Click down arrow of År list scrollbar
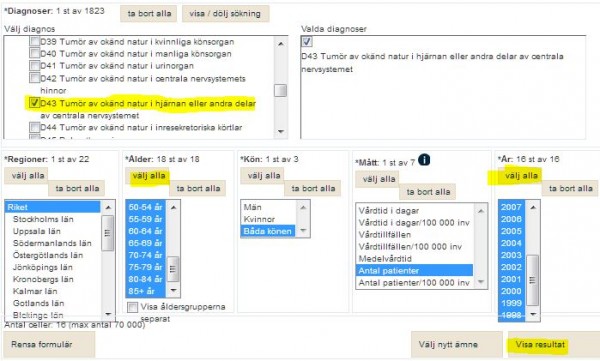 tap(533, 314)
